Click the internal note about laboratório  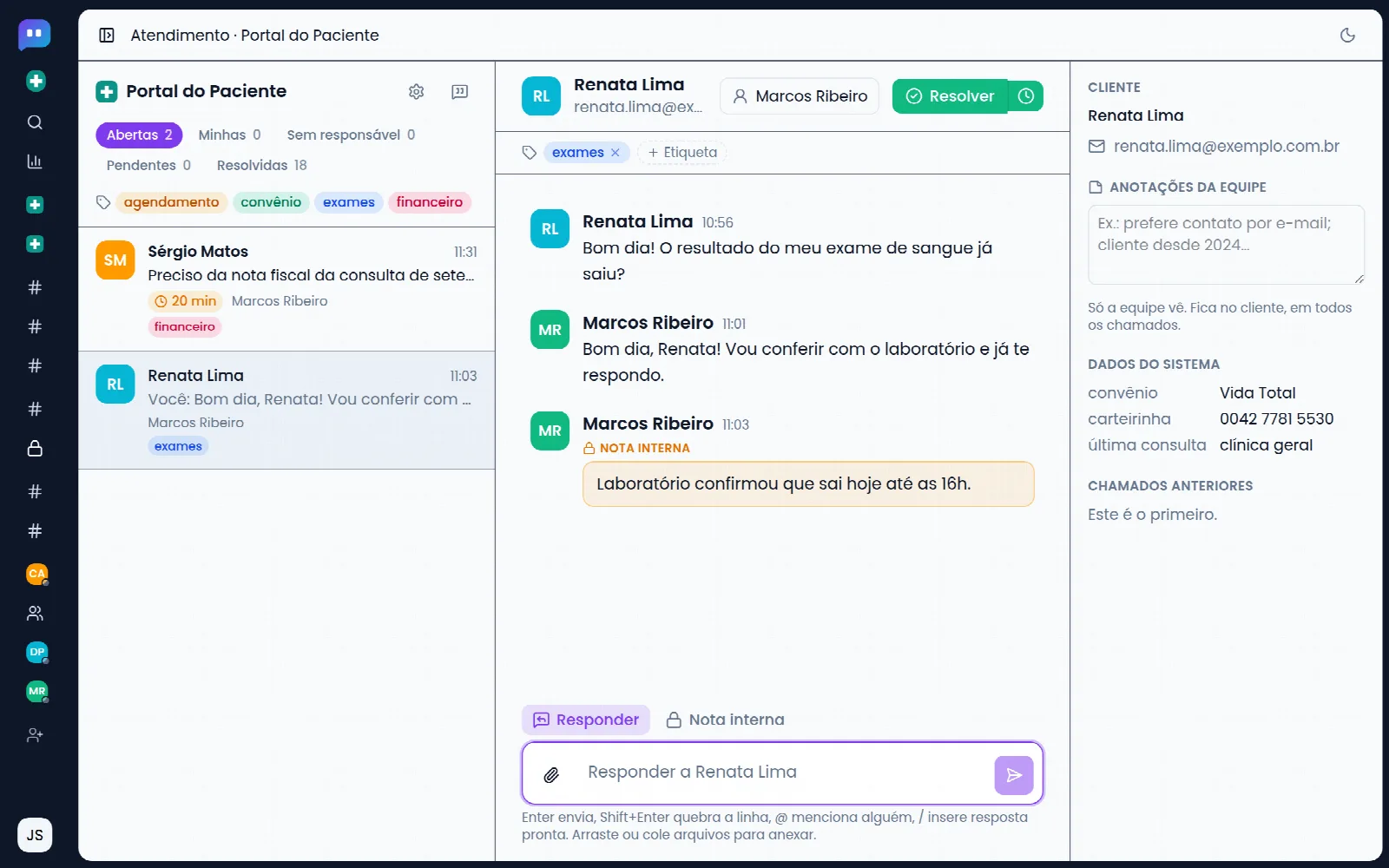[x=808, y=484]
